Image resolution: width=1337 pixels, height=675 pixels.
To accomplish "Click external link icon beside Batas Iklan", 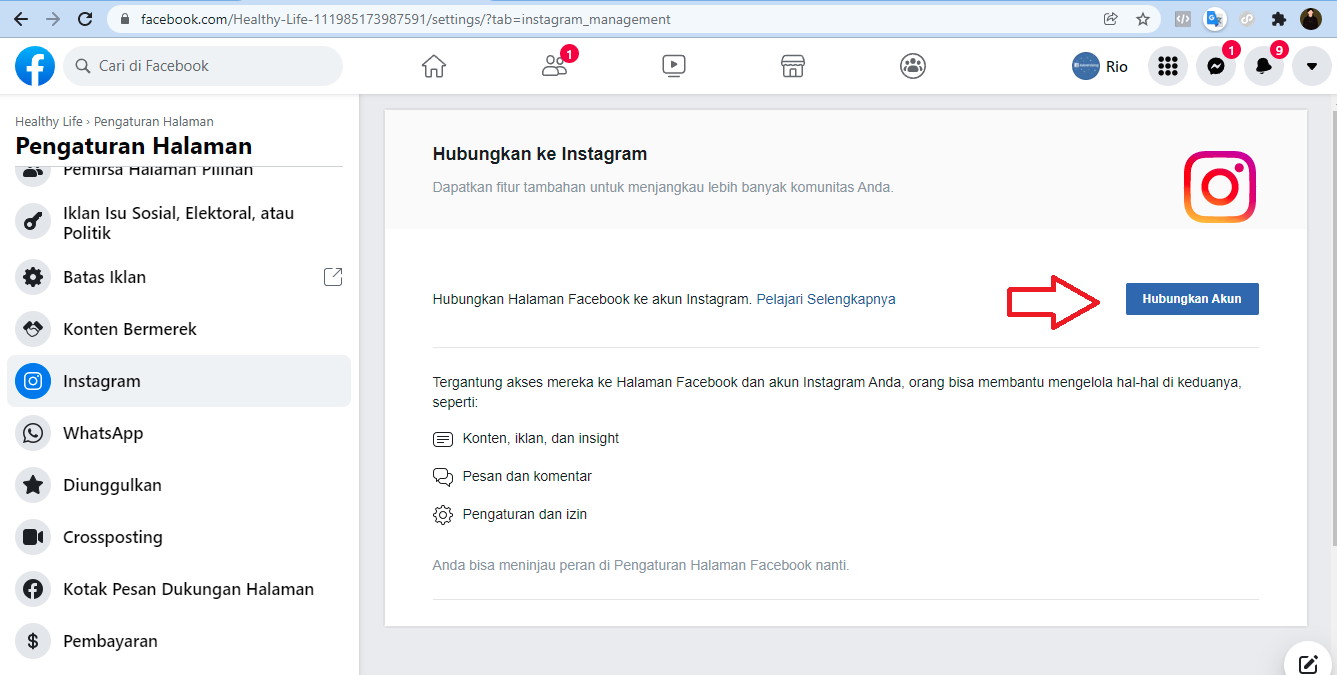I will 333,277.
